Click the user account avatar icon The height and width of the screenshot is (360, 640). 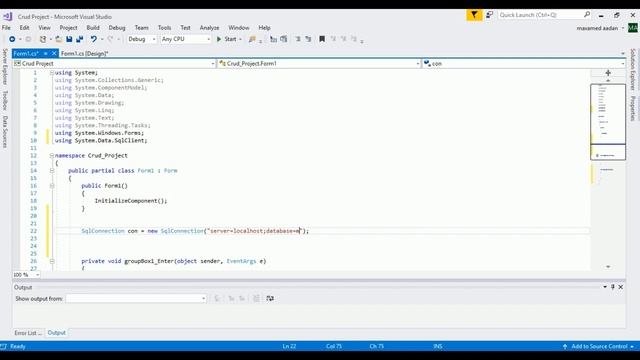(633, 28)
